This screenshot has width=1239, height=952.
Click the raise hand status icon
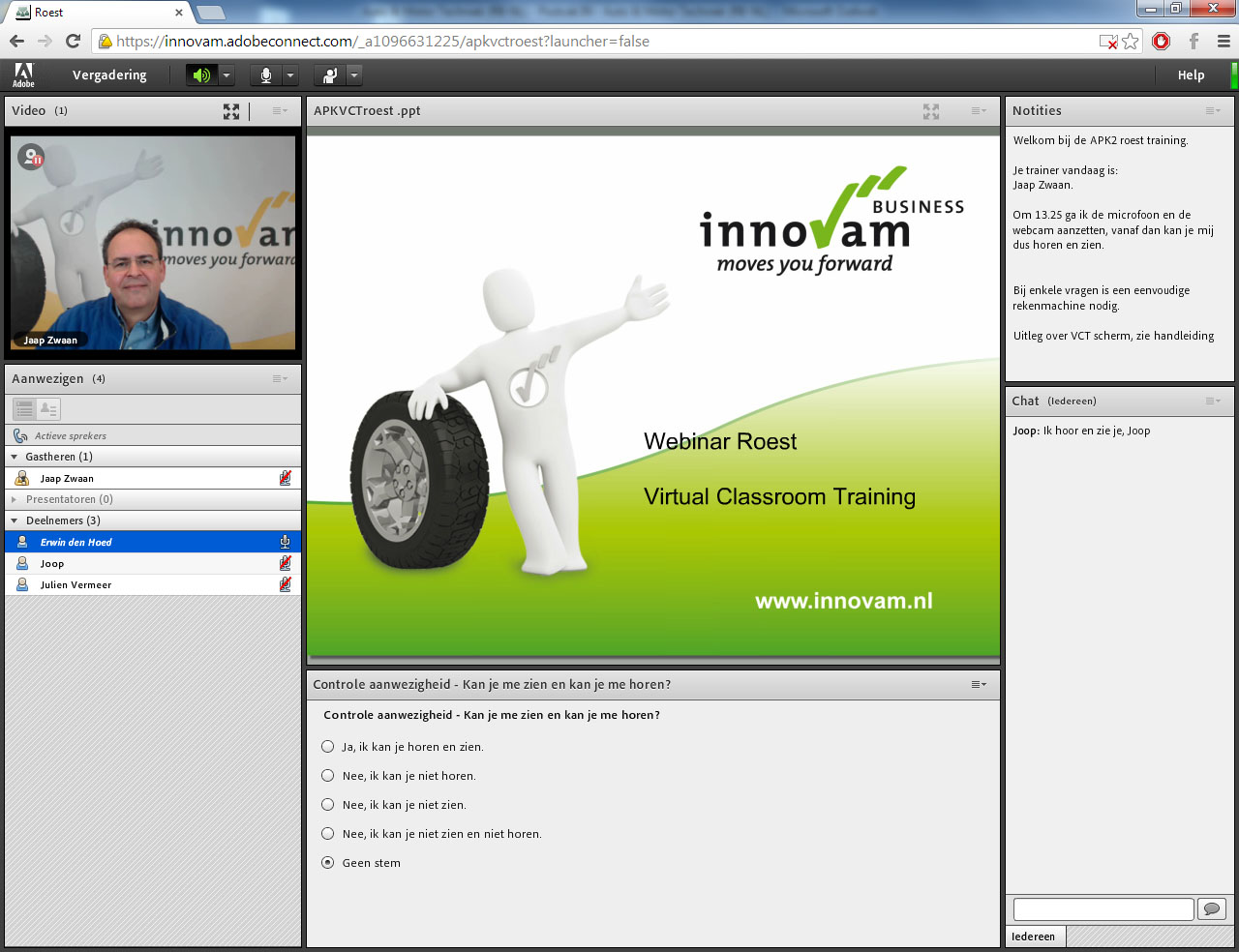[x=331, y=75]
